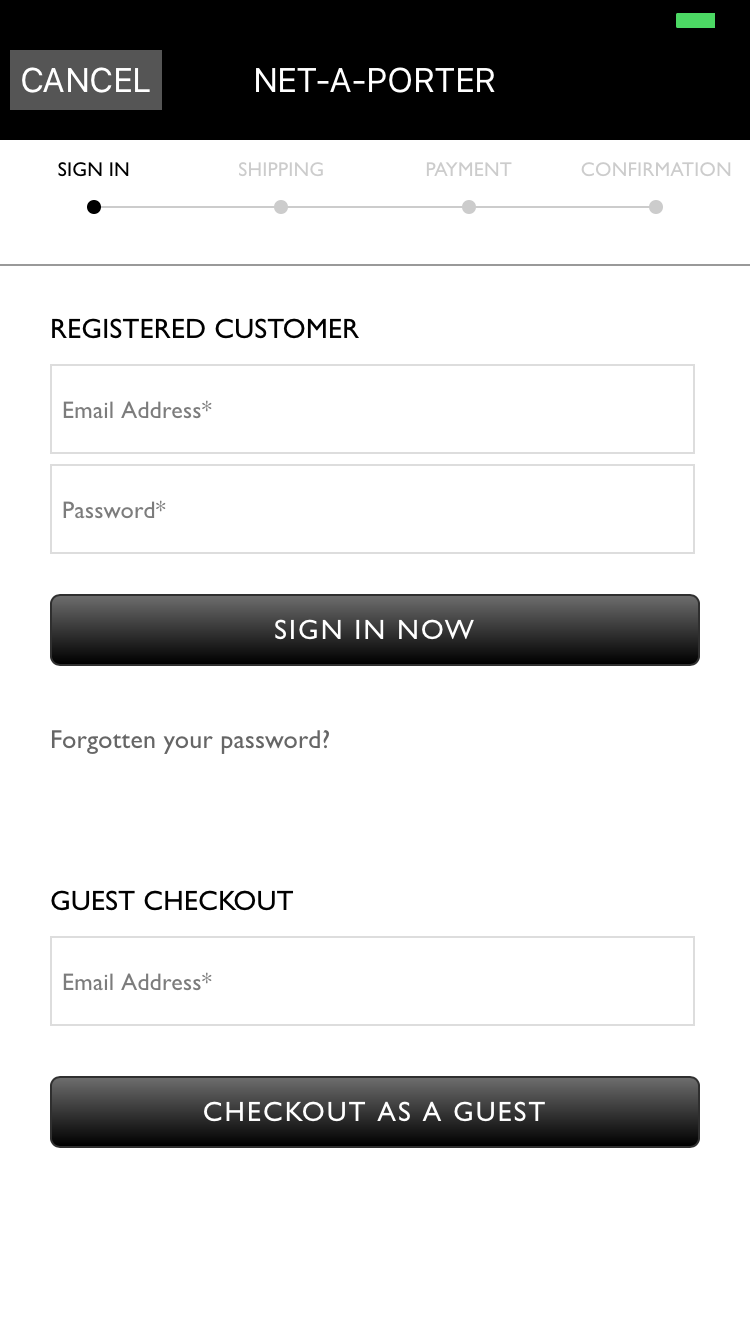750x1334 pixels.
Task: Click the NET-A-PORTER header title
Action: [x=374, y=80]
